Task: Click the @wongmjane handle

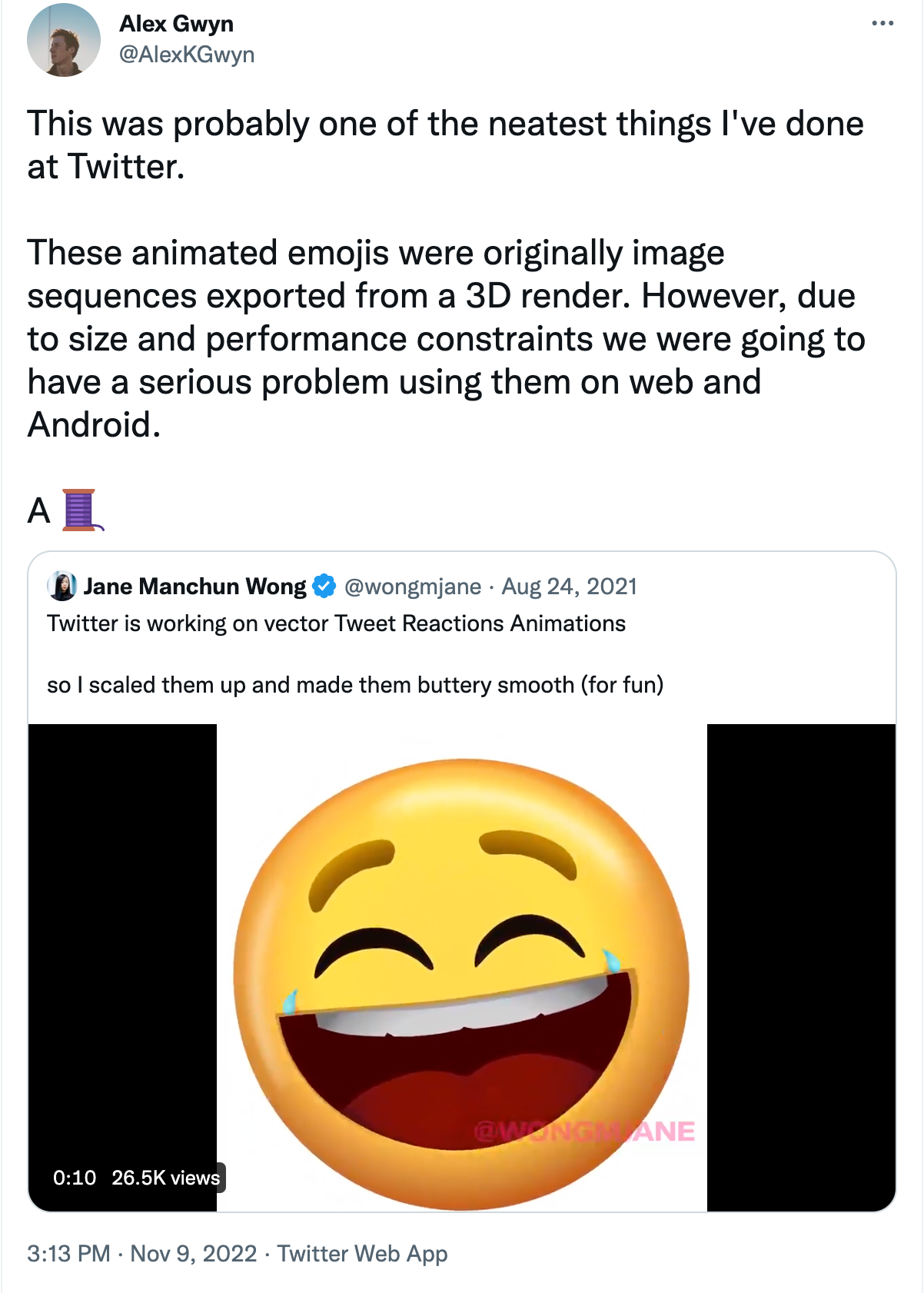Action: tap(412, 587)
